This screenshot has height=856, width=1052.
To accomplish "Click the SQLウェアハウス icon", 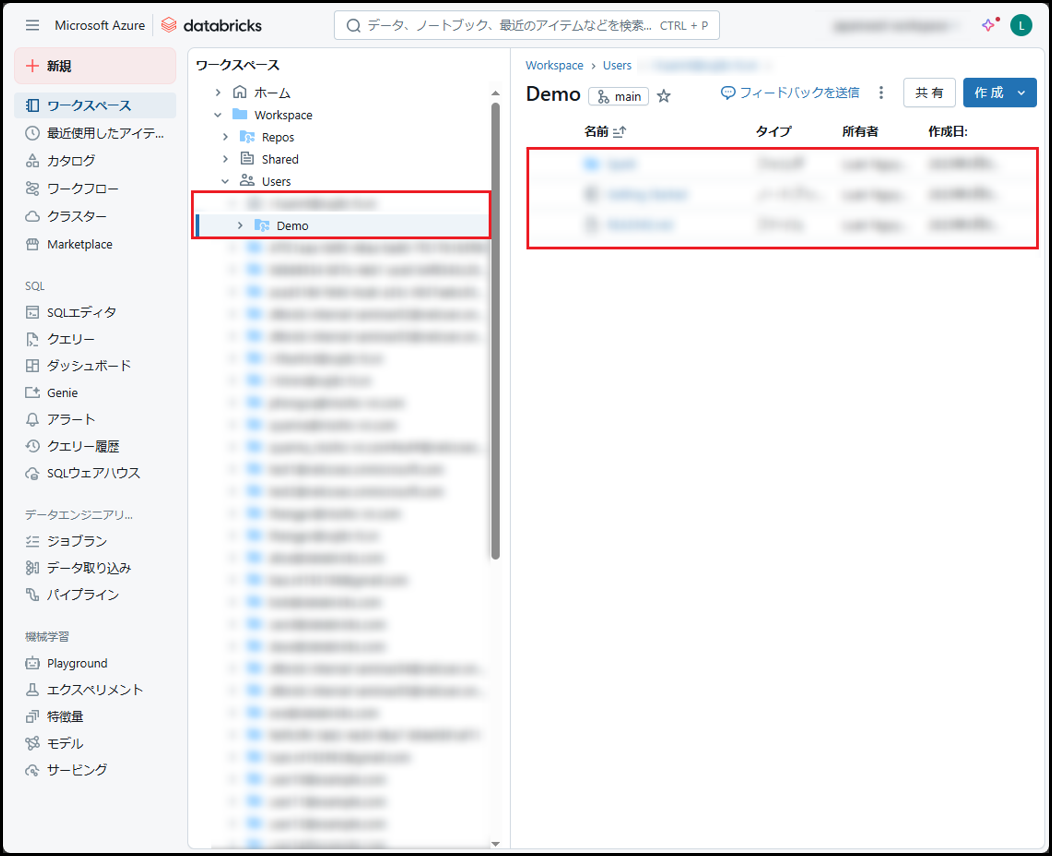I will [32, 474].
